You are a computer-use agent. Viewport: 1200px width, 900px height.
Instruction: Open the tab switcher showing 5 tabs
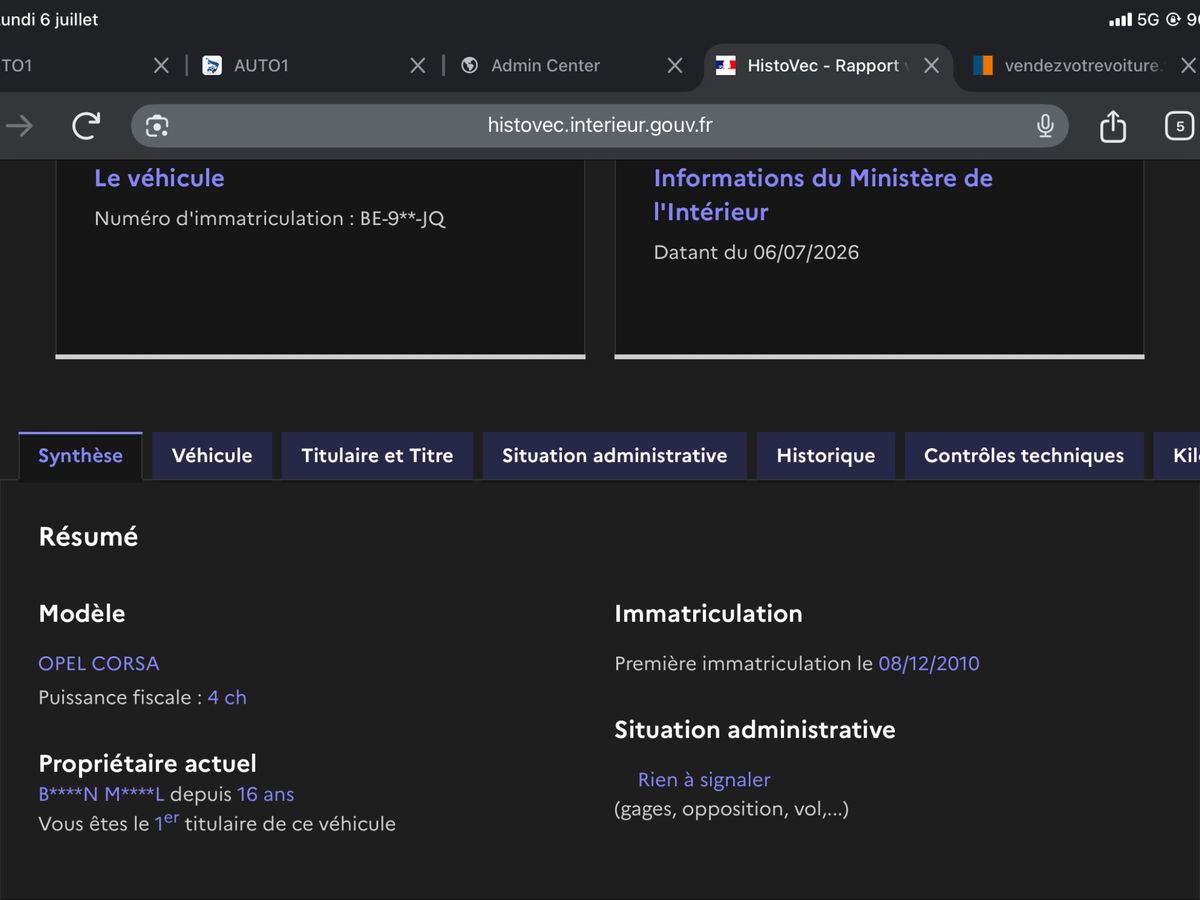point(1180,126)
